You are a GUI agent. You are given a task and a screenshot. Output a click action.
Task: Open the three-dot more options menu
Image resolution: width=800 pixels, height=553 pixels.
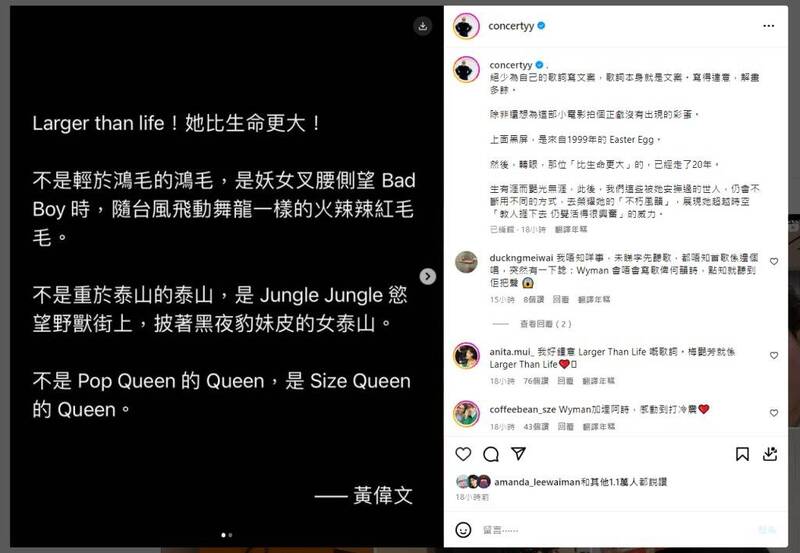tap(768, 26)
